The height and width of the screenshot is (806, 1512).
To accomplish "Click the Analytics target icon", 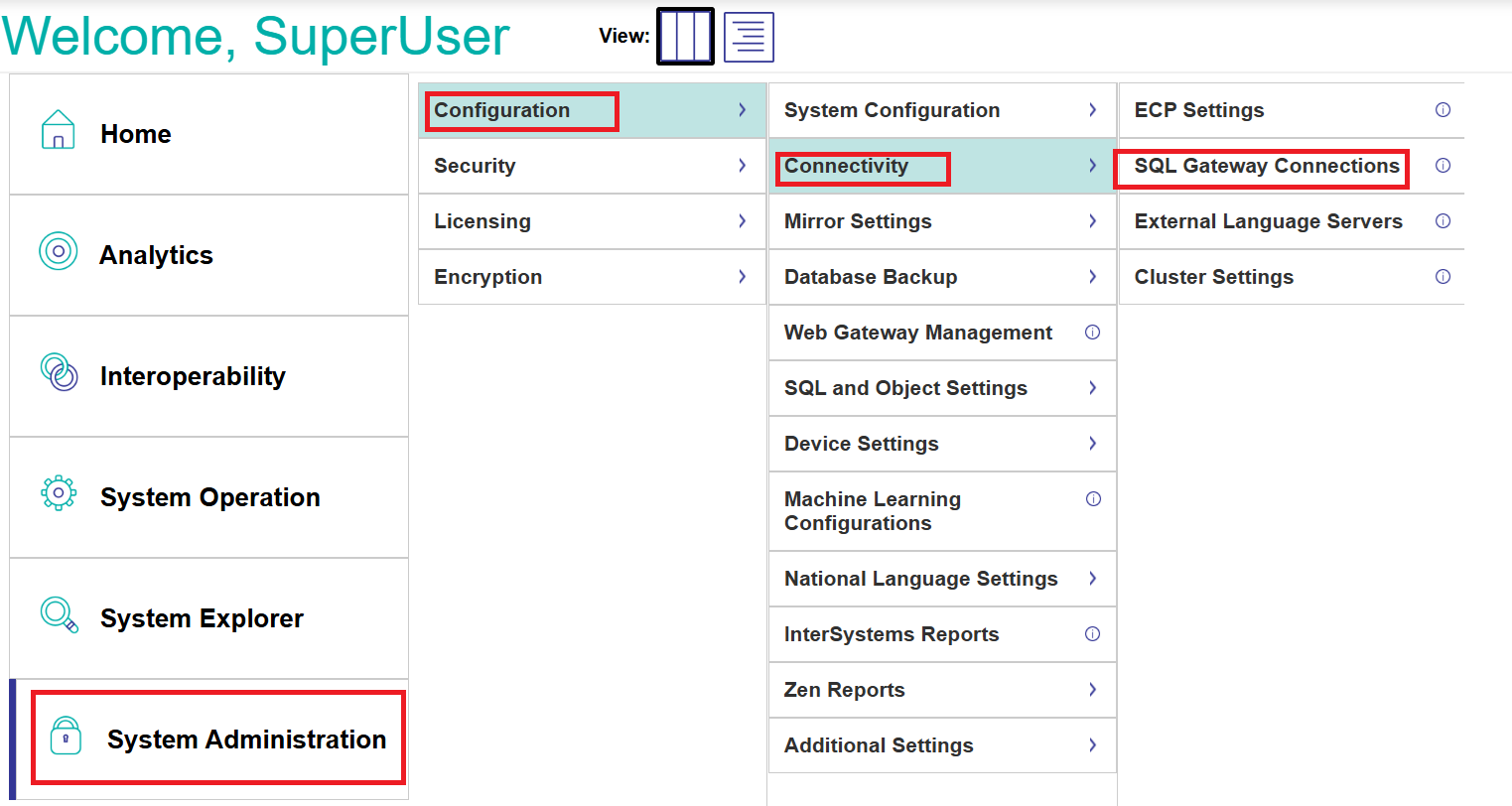I will 58,251.
